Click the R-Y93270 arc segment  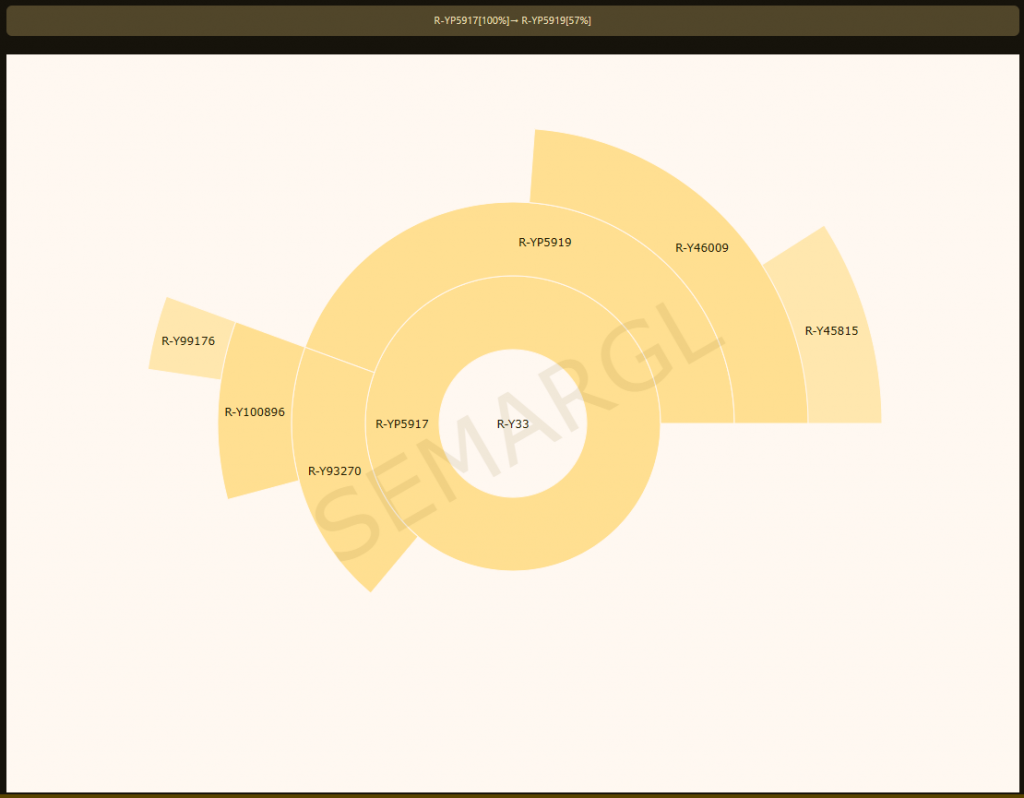point(334,471)
